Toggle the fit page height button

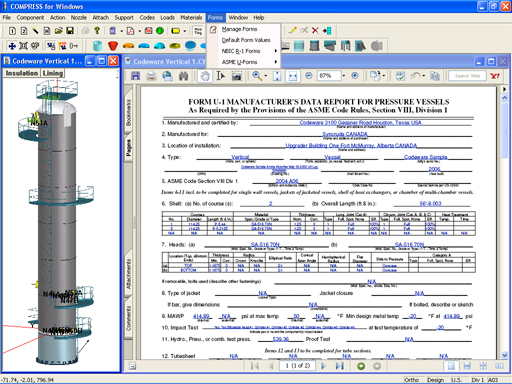(277, 76)
